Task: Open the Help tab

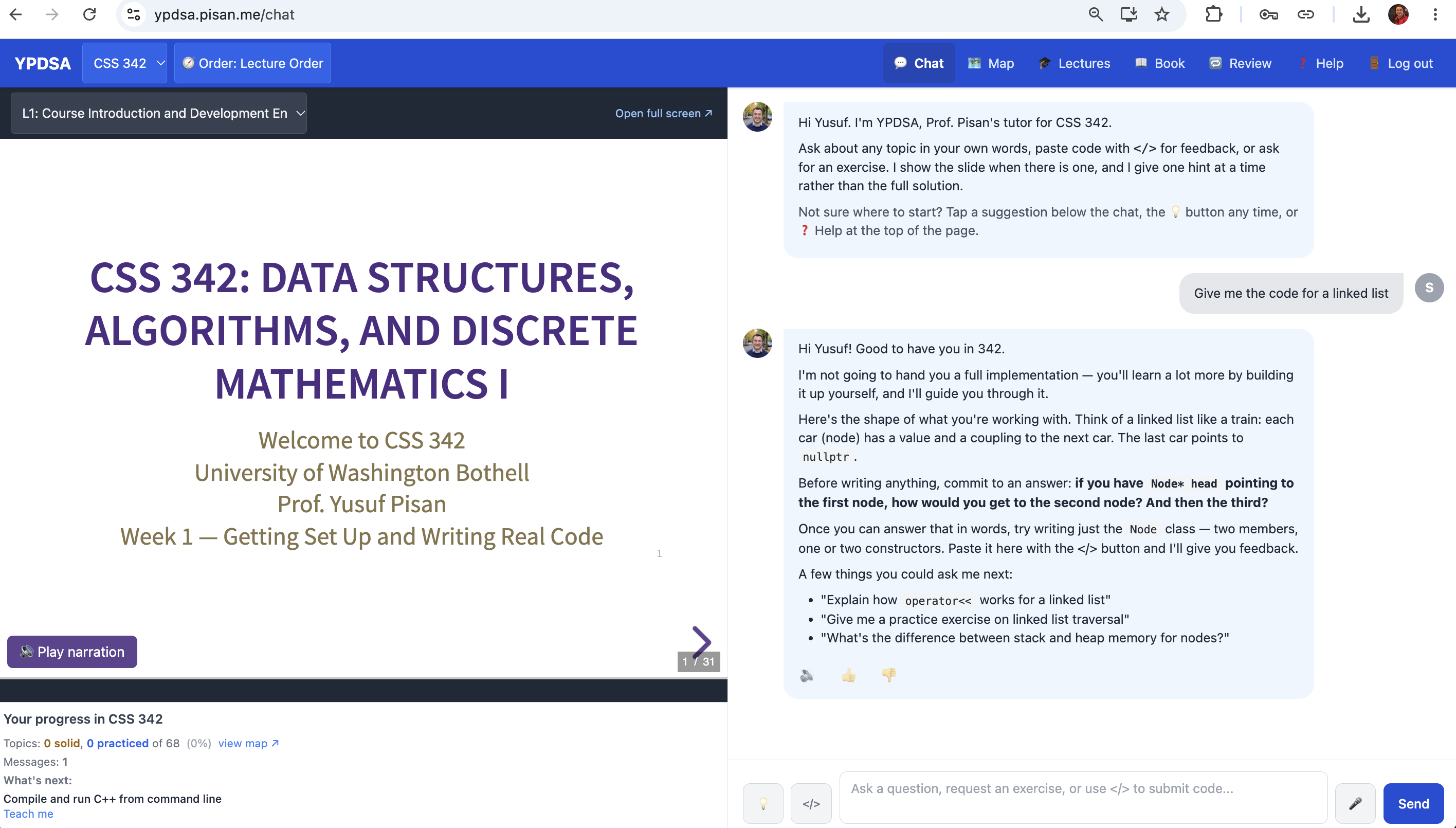Action: coord(1320,63)
